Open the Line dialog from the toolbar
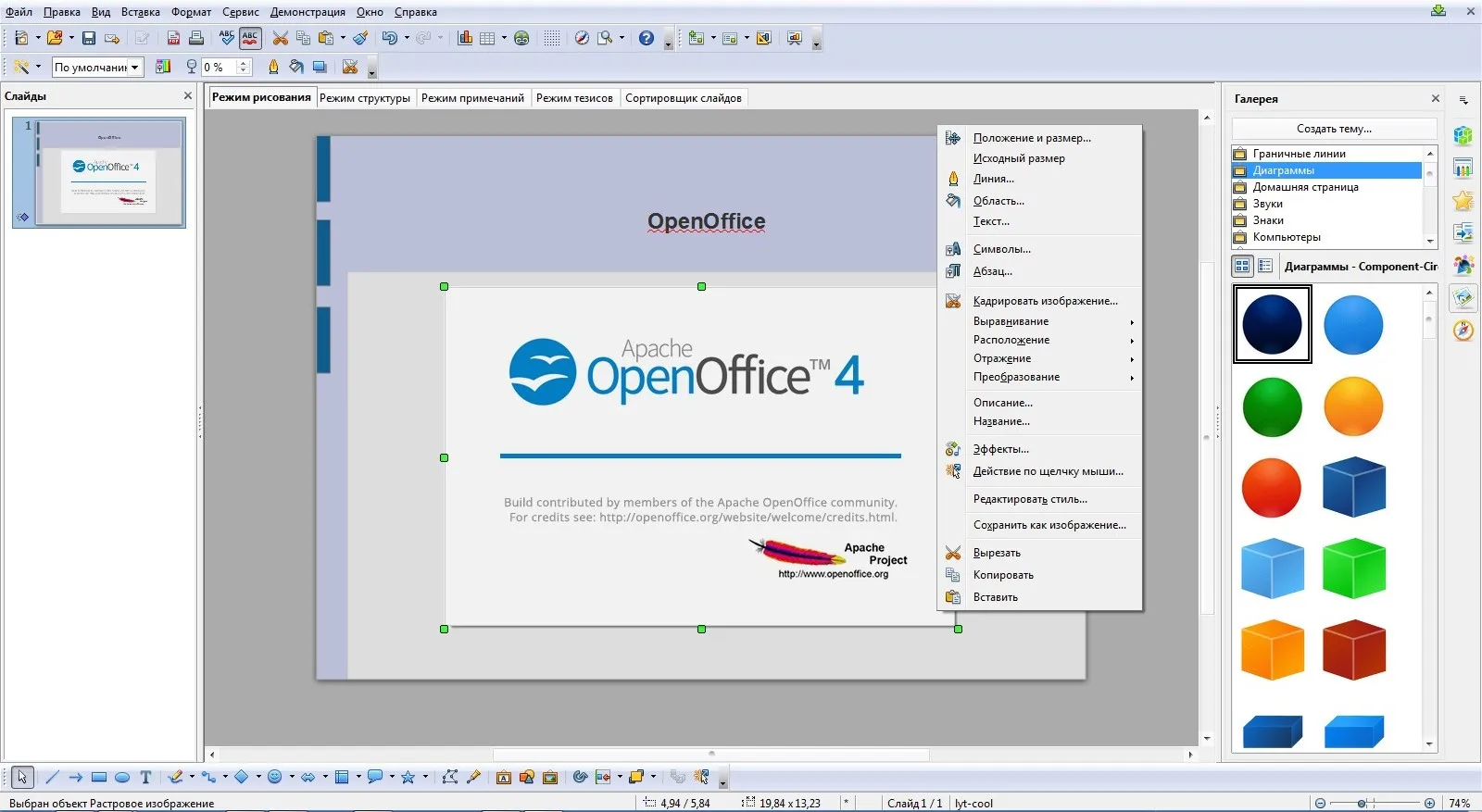The width and height of the screenshot is (1482, 812). (273, 67)
